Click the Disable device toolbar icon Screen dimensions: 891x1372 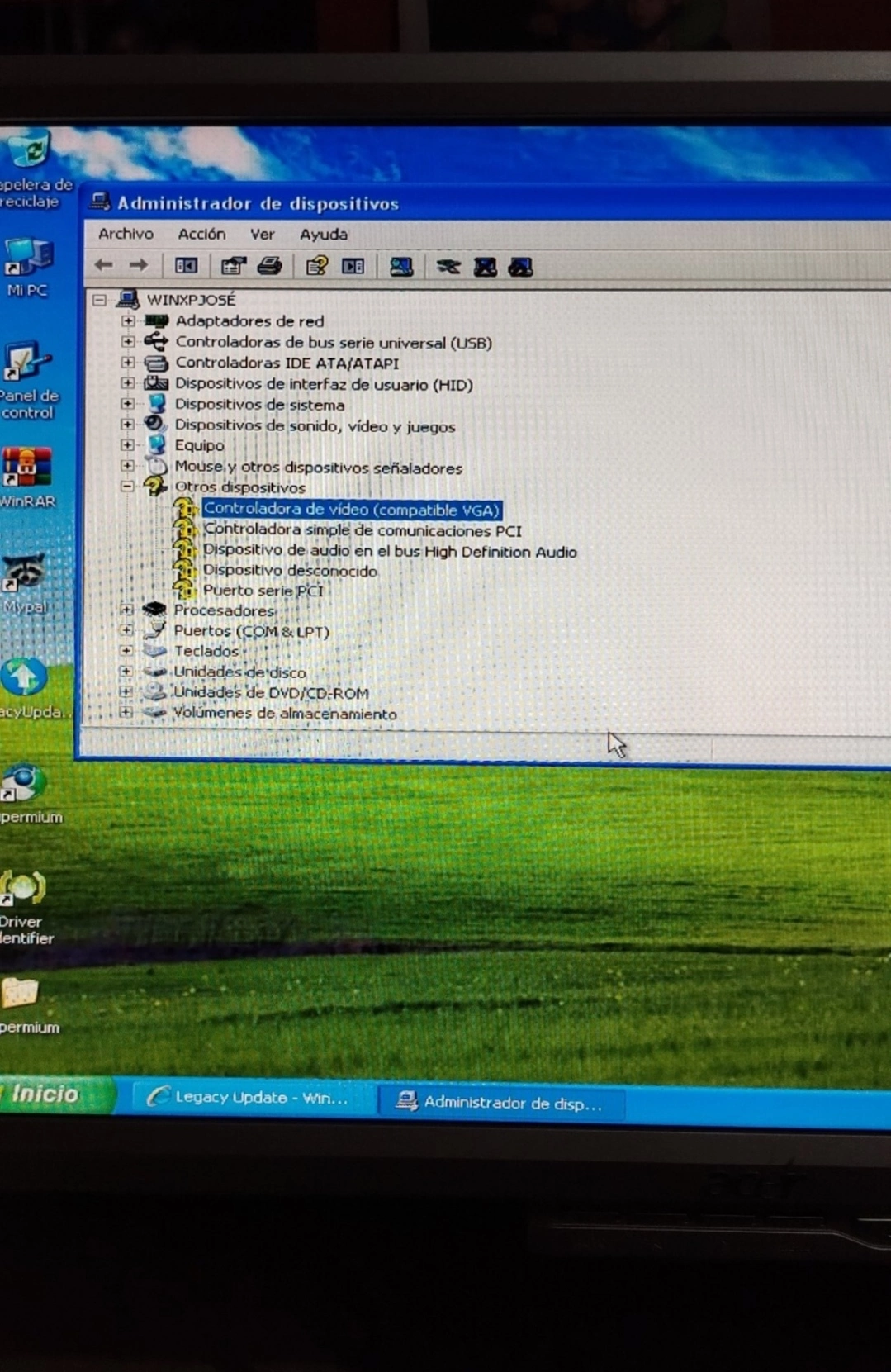tap(485, 267)
